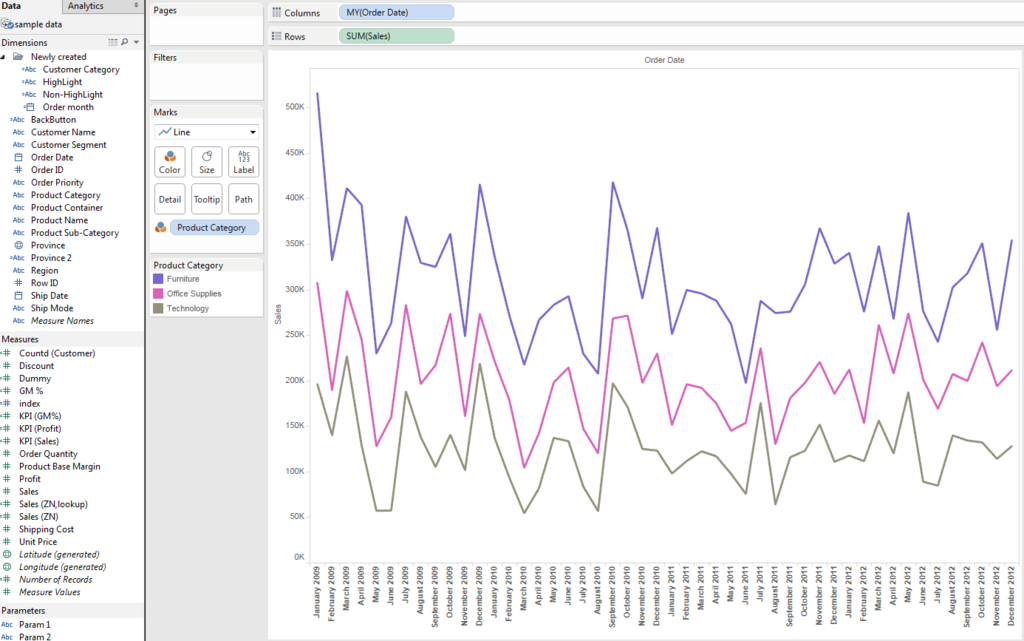Select the sample data source

pos(38,24)
